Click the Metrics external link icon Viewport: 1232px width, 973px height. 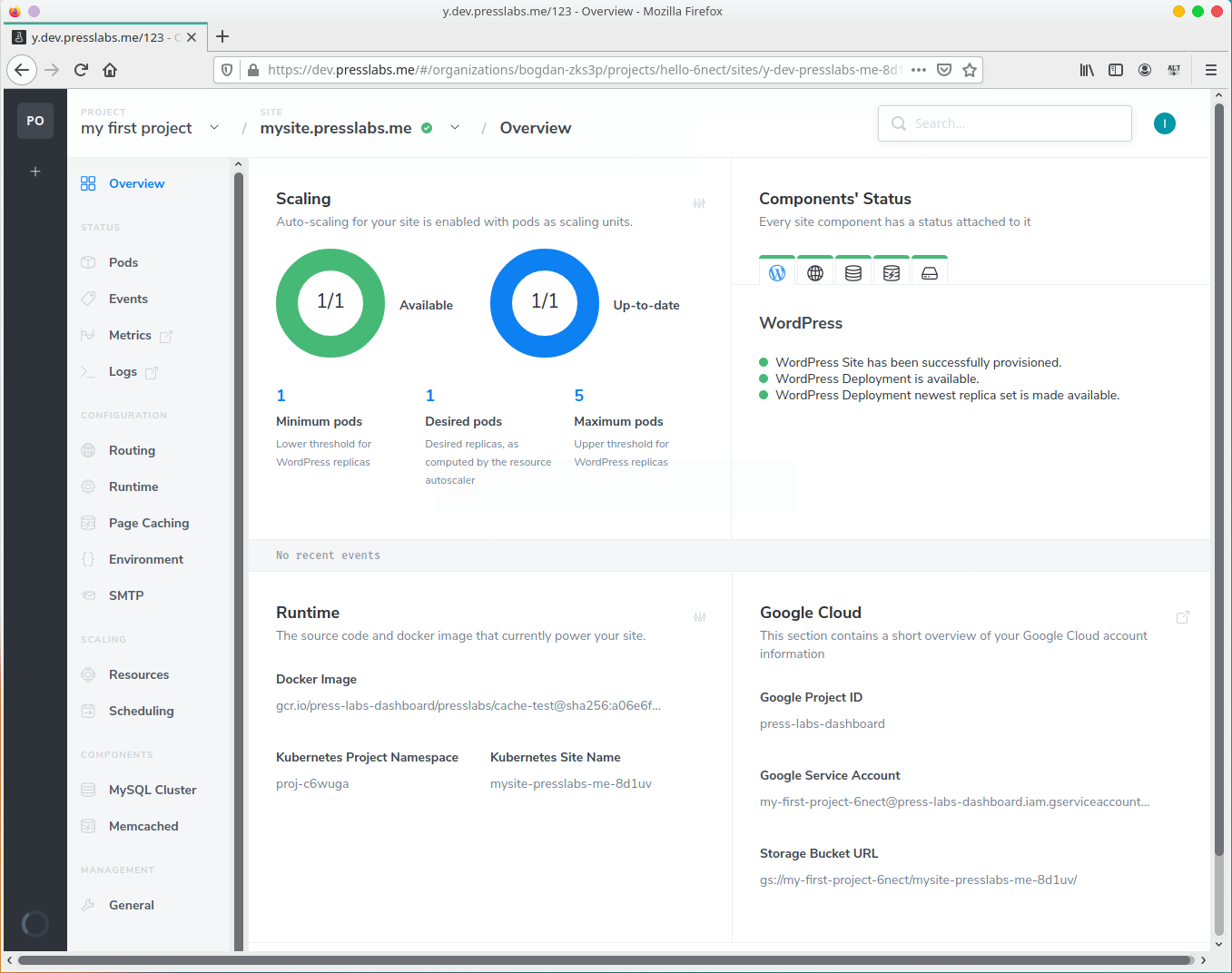coord(166,337)
